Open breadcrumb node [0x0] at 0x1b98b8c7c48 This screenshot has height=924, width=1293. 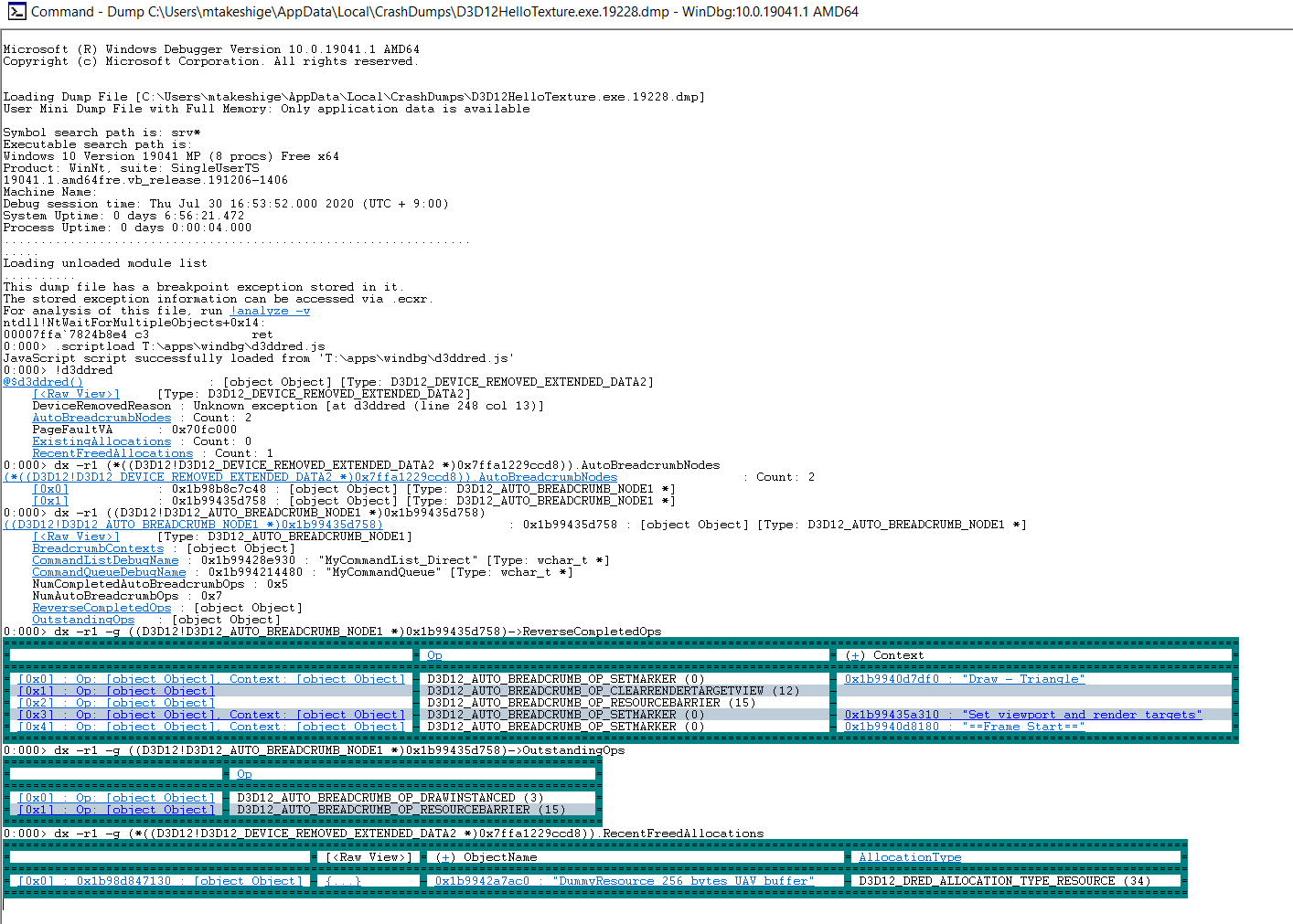point(50,489)
